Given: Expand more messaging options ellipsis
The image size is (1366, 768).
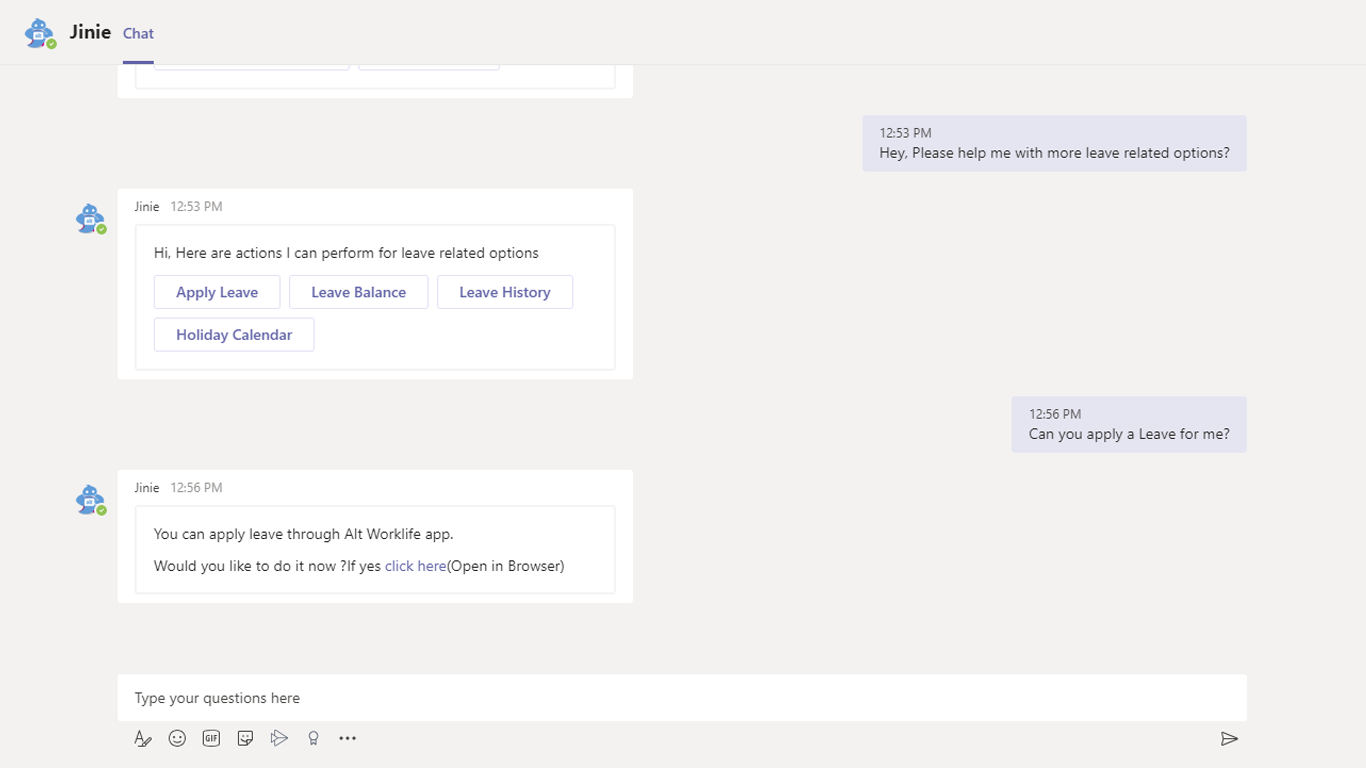Looking at the screenshot, I should tap(347, 739).
